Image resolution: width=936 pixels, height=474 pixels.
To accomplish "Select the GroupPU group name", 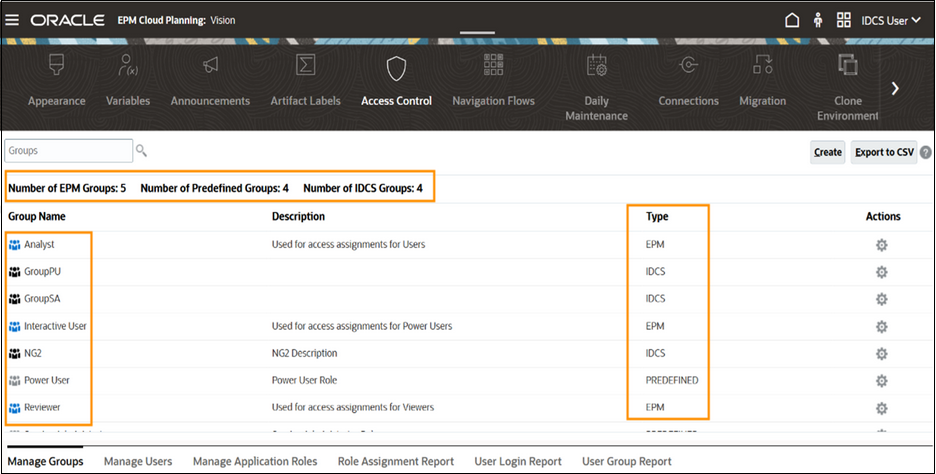I will coord(42,272).
